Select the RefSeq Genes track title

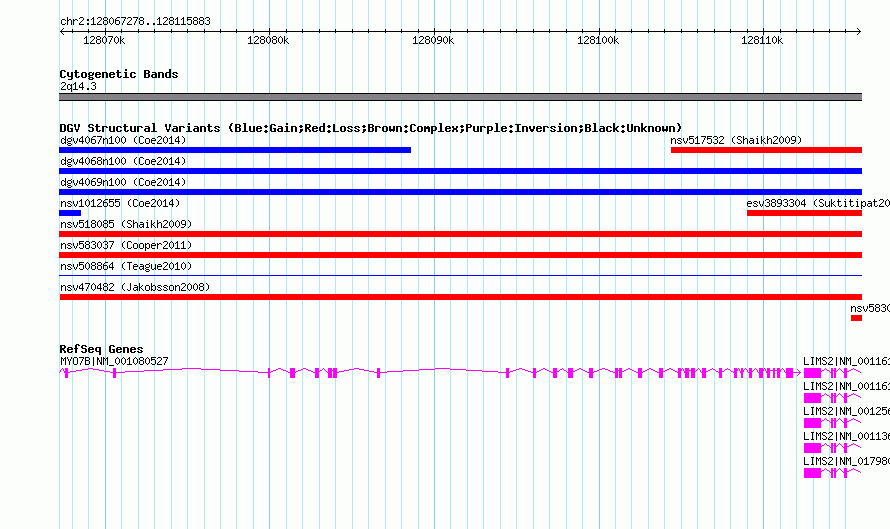click(x=101, y=349)
